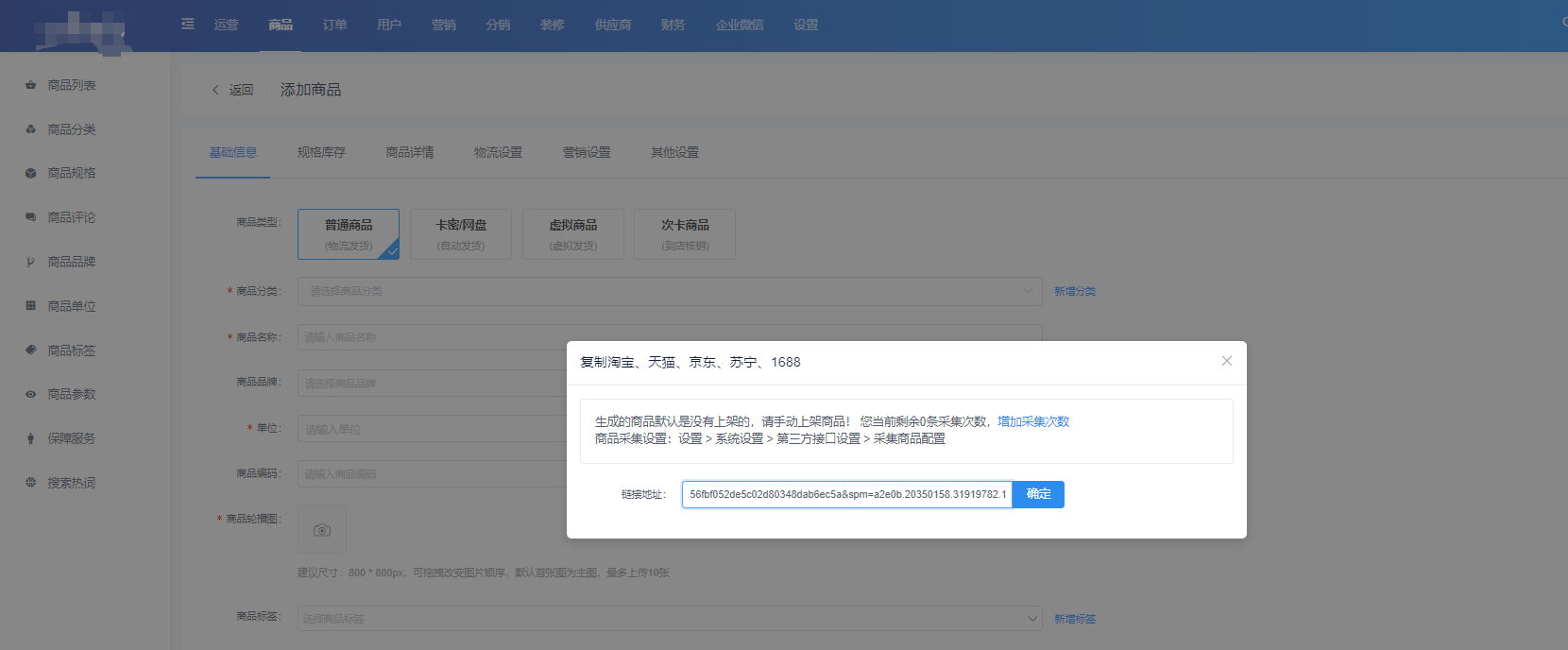1568x650 pixels.
Task: Click the 商品列表 sidebar icon
Action: pos(30,85)
